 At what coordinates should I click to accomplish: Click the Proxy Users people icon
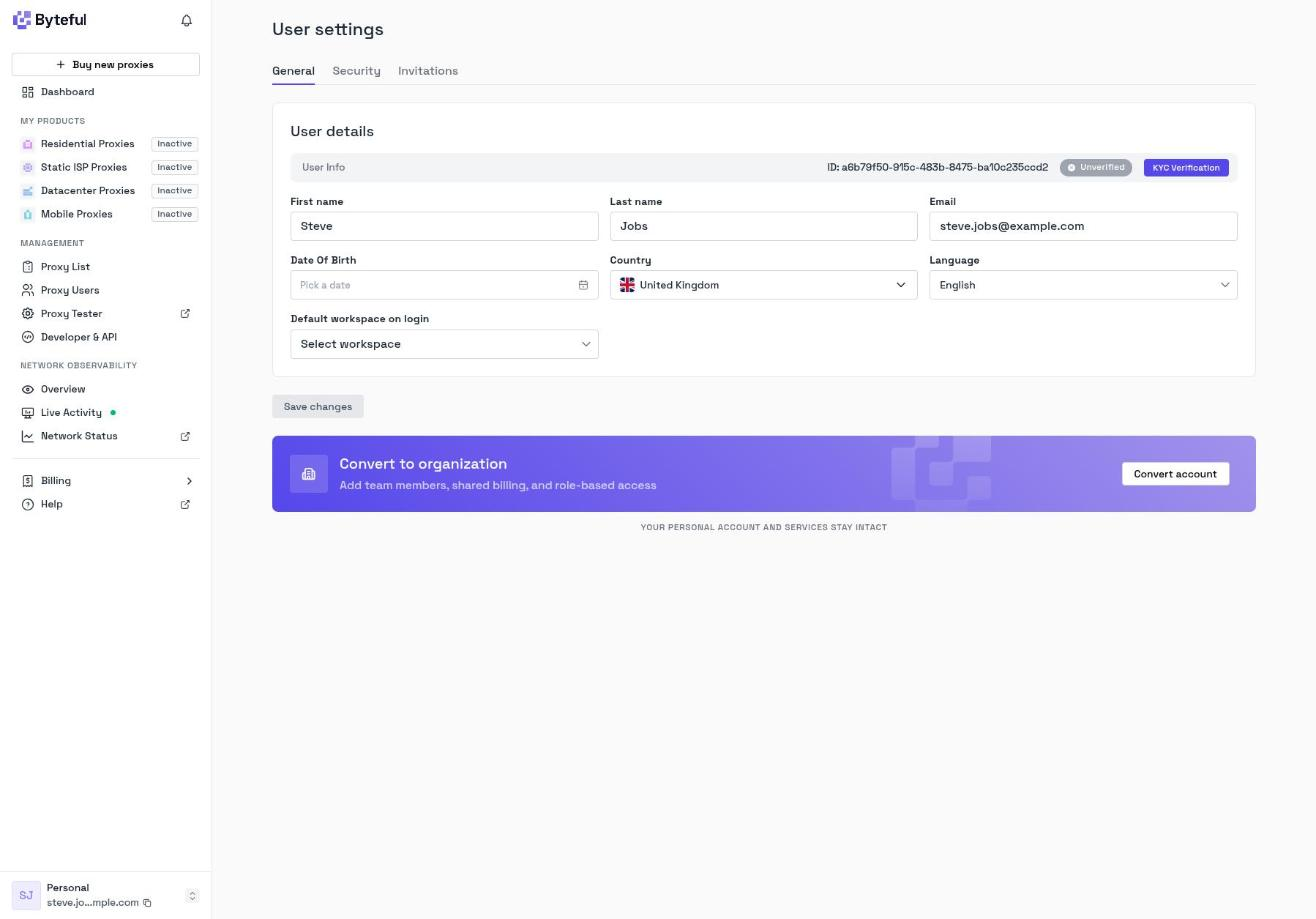pyautogui.click(x=28, y=290)
